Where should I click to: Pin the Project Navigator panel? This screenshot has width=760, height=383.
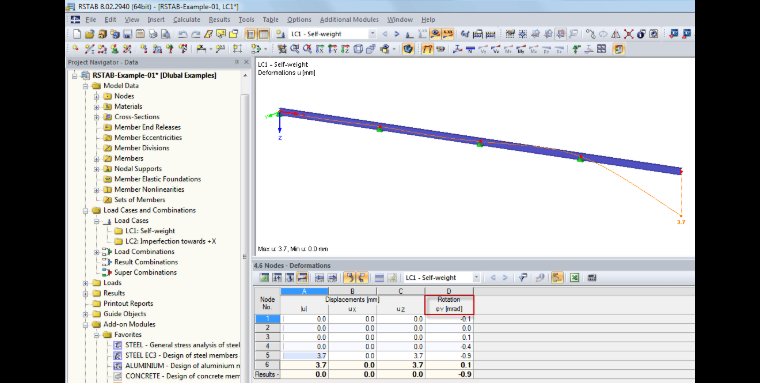pyautogui.click(x=237, y=63)
